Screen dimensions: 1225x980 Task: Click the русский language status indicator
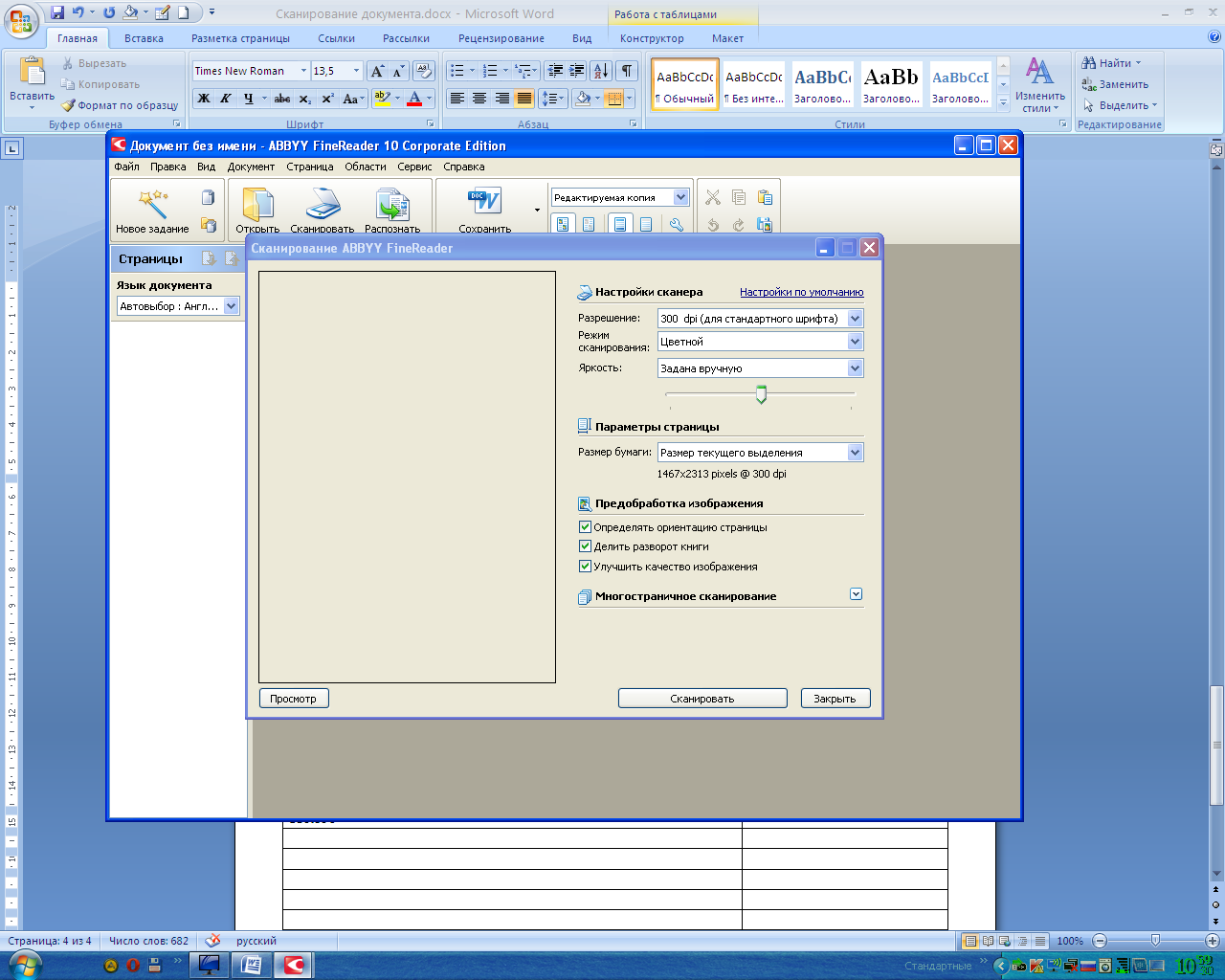point(256,941)
